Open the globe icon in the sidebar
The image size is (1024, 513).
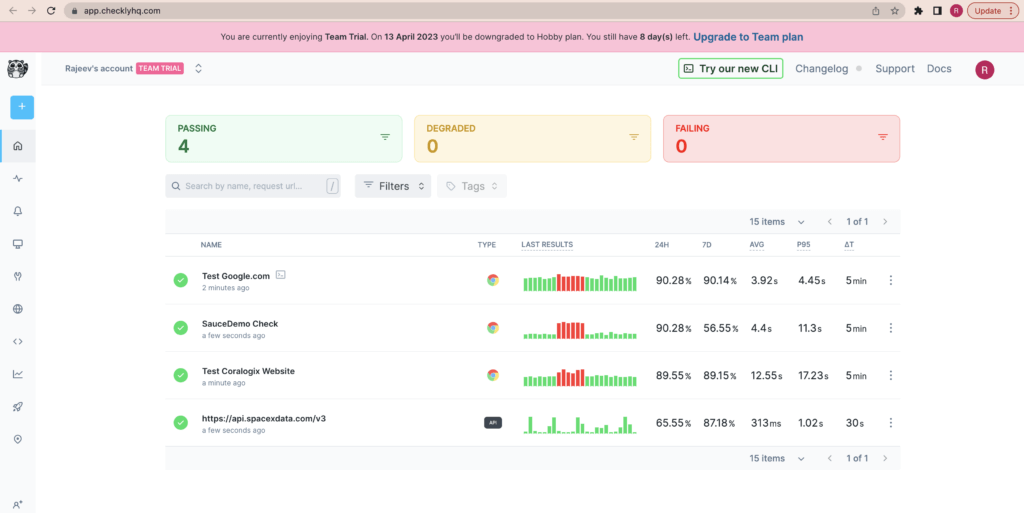pos(18,309)
